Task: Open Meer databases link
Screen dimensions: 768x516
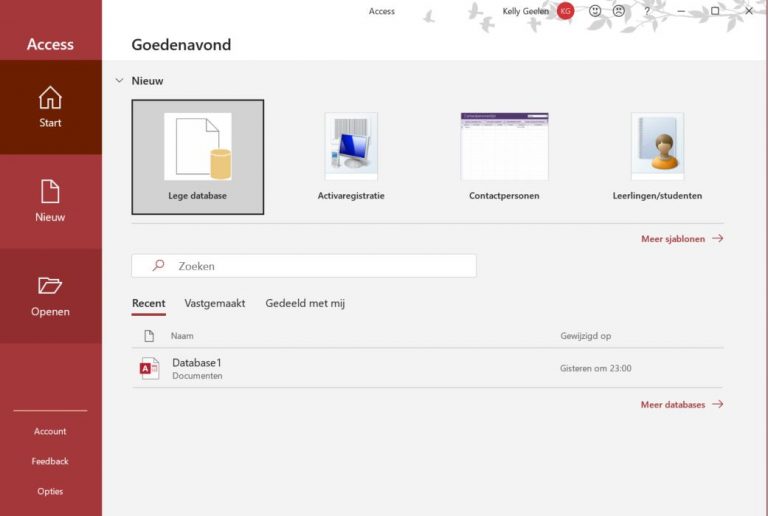Action: coord(682,404)
